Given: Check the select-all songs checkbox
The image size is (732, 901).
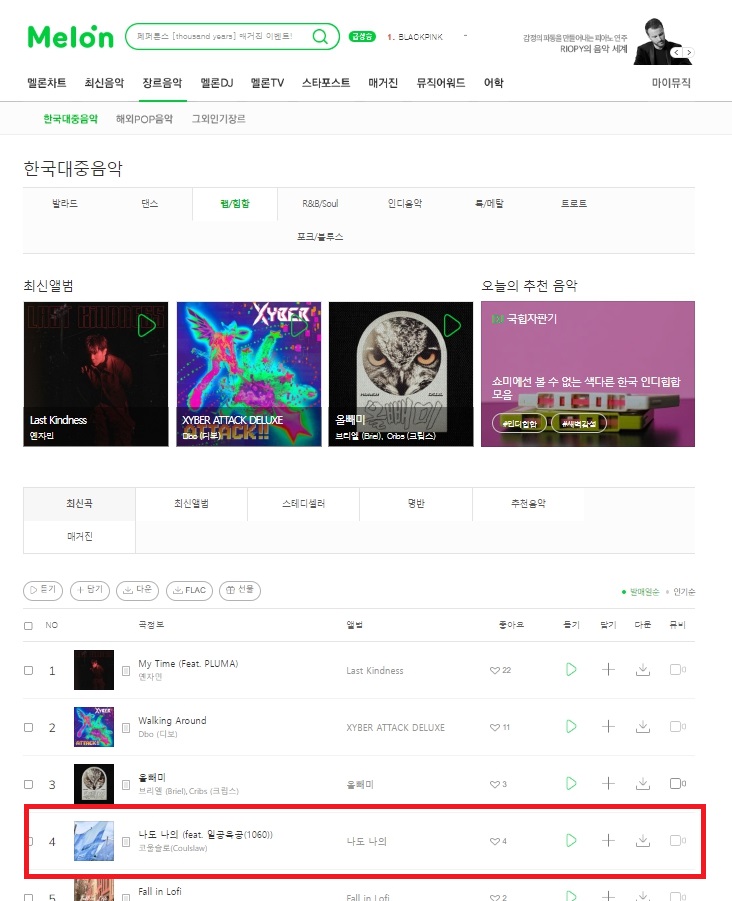Looking at the screenshot, I should pyautogui.click(x=28, y=626).
